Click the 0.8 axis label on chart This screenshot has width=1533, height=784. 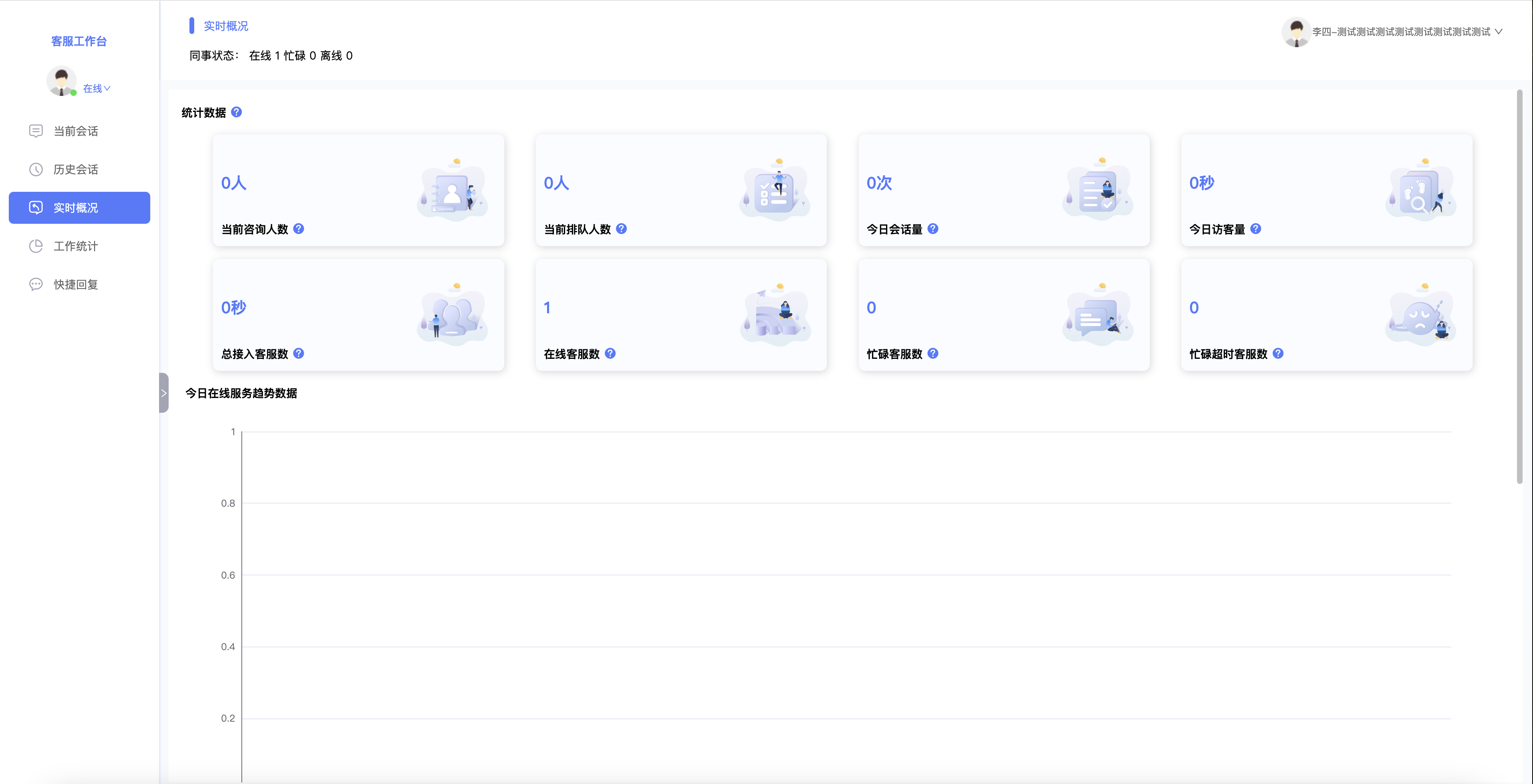pos(228,503)
